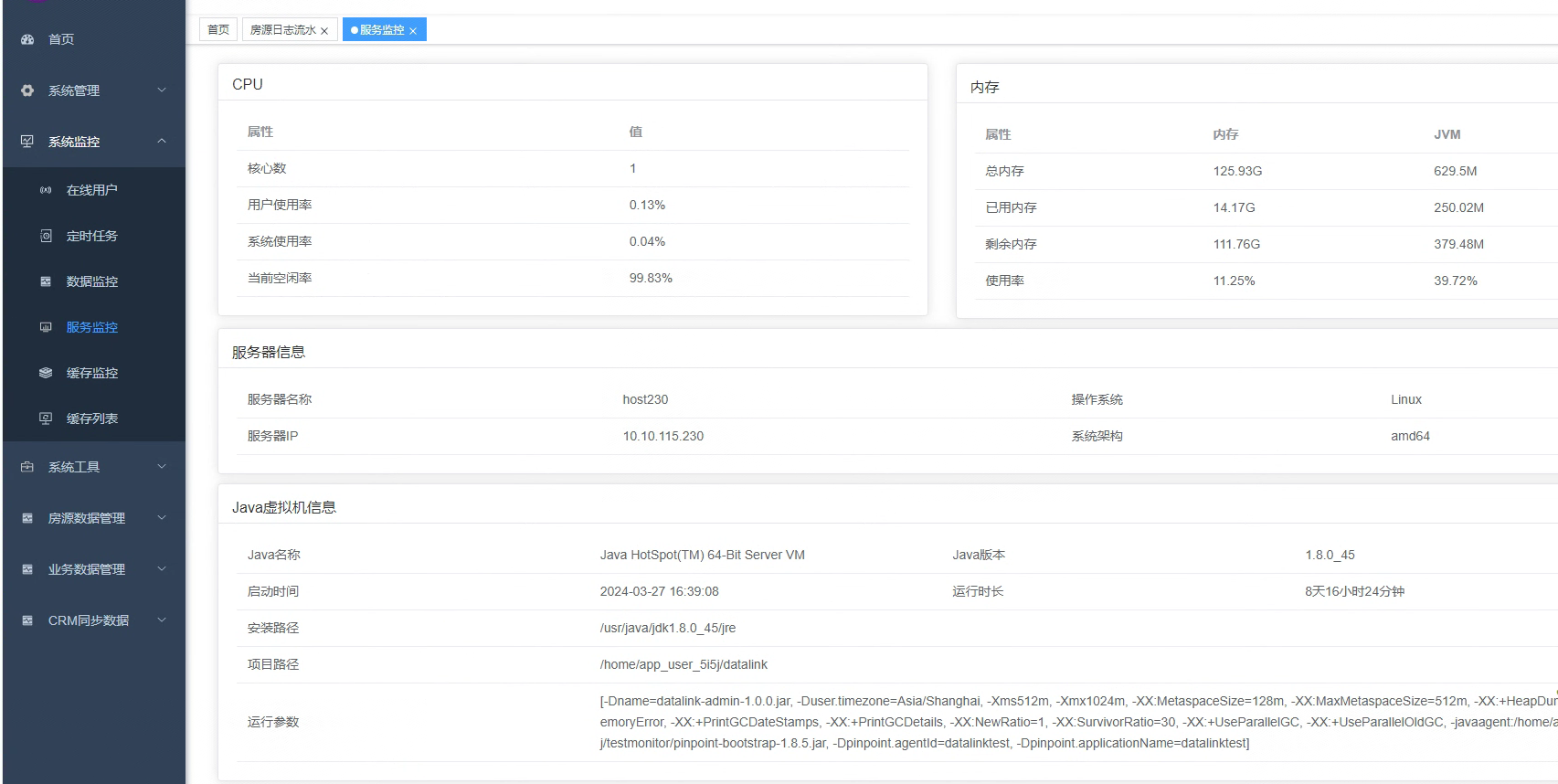Close the 房源日志流水 tab
The height and width of the screenshot is (784, 1558).
click(324, 31)
